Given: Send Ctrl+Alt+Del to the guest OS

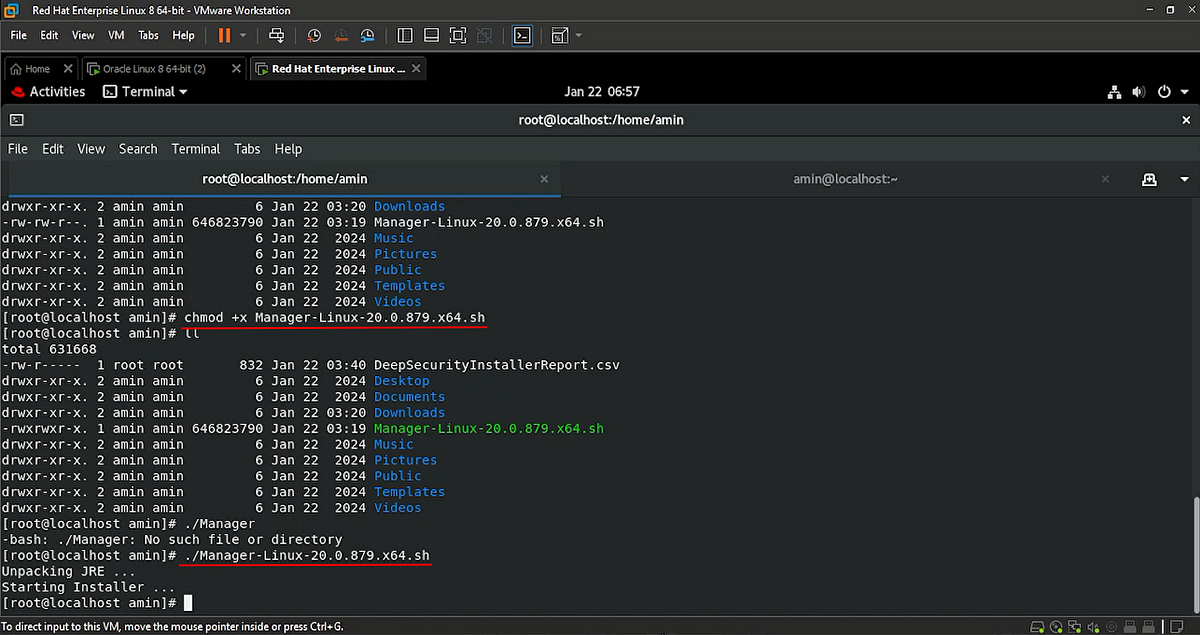Looking at the screenshot, I should [277, 35].
